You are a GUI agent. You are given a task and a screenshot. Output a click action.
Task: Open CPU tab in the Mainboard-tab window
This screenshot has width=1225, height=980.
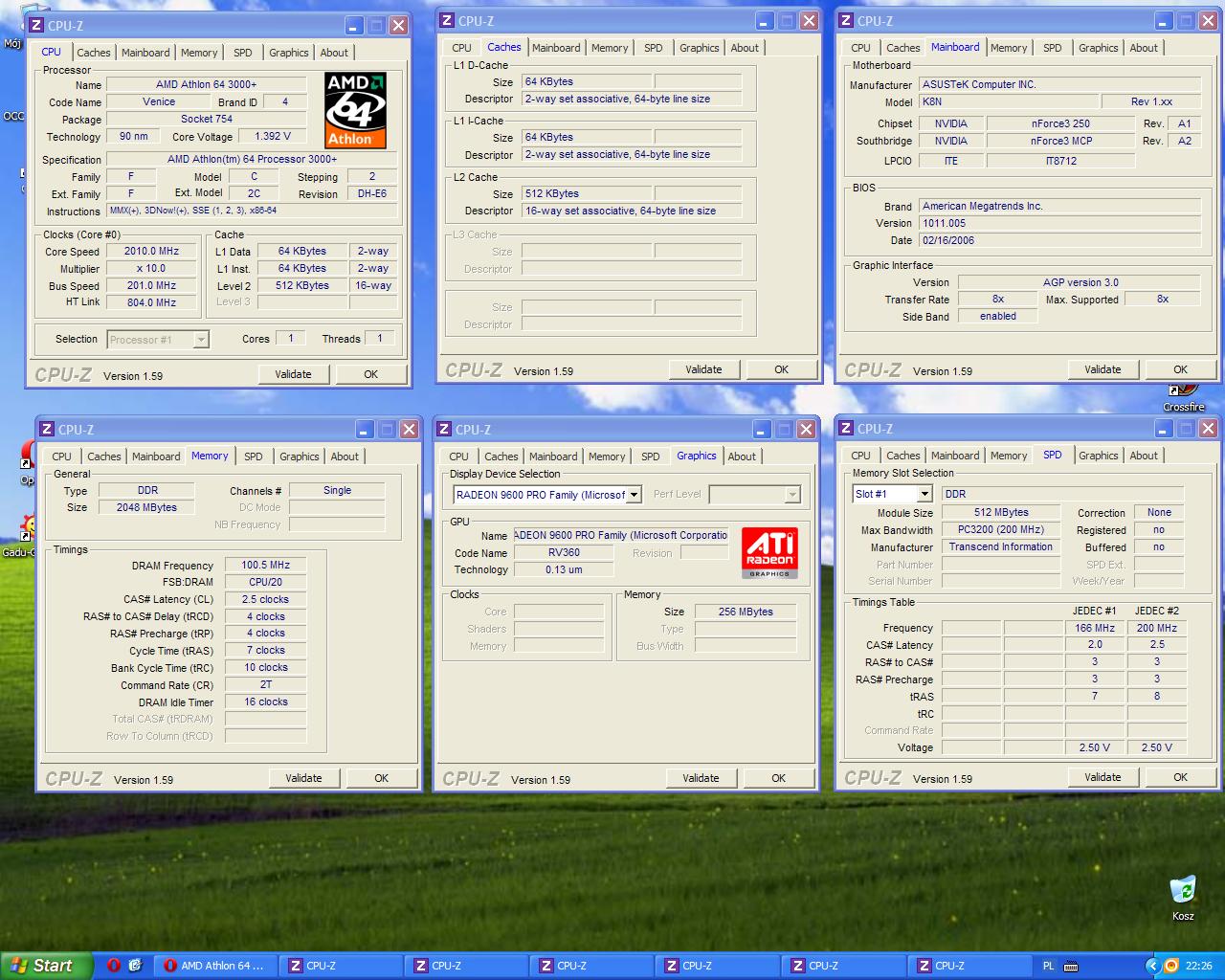coord(861,48)
